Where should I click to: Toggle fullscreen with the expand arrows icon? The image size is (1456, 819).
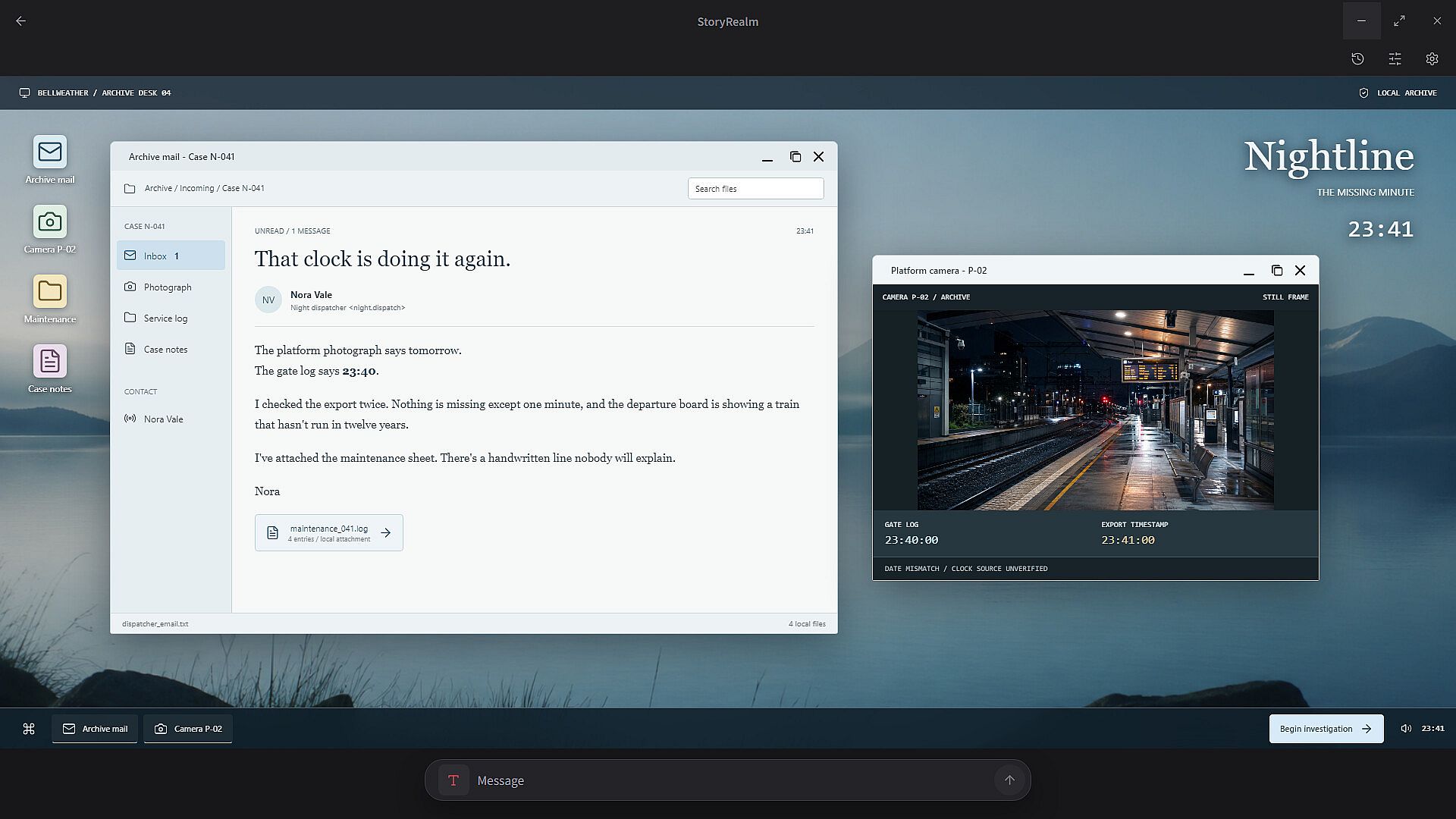point(1399,21)
